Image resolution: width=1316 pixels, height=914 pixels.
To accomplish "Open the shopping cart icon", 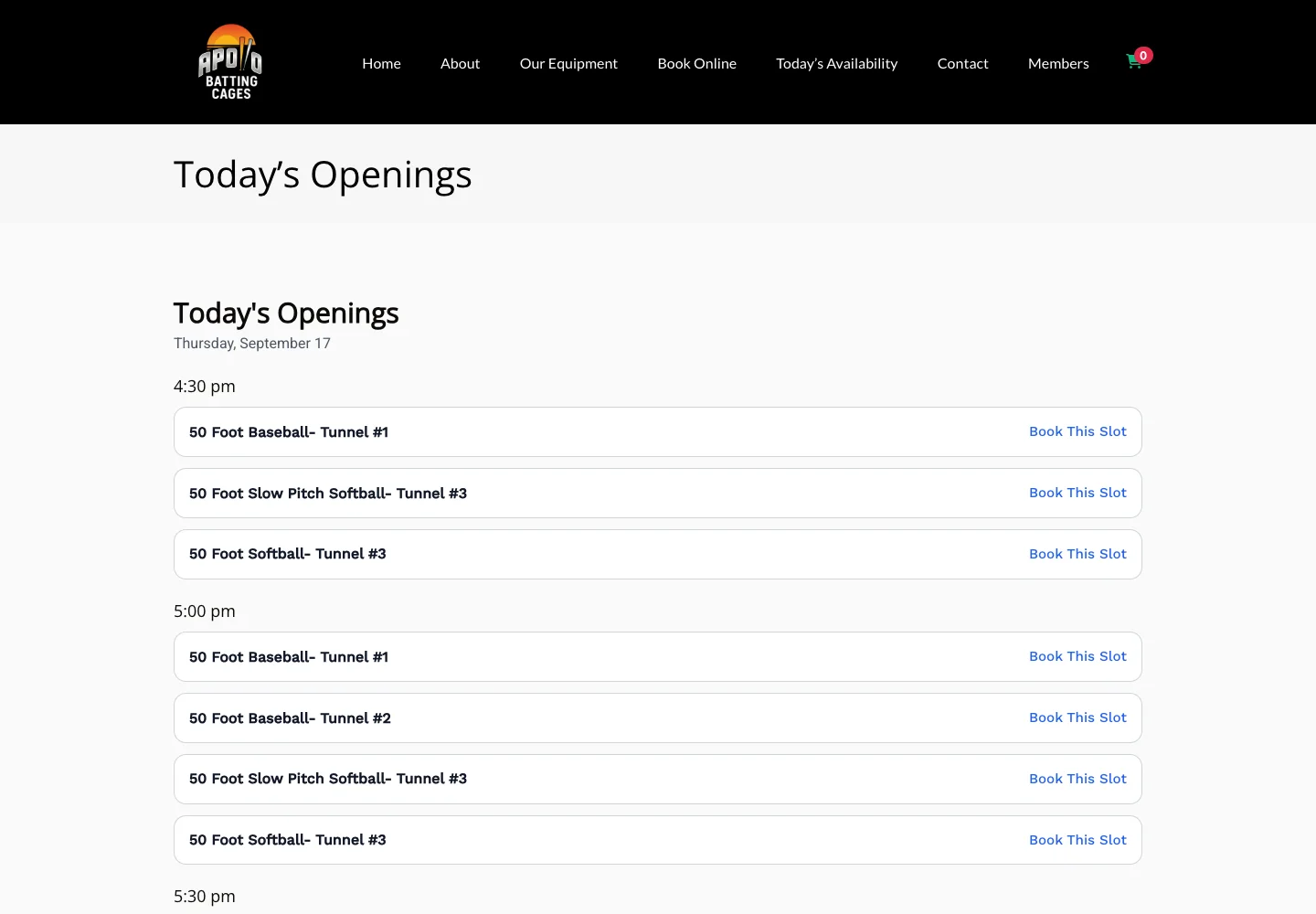I will (x=1134, y=61).
